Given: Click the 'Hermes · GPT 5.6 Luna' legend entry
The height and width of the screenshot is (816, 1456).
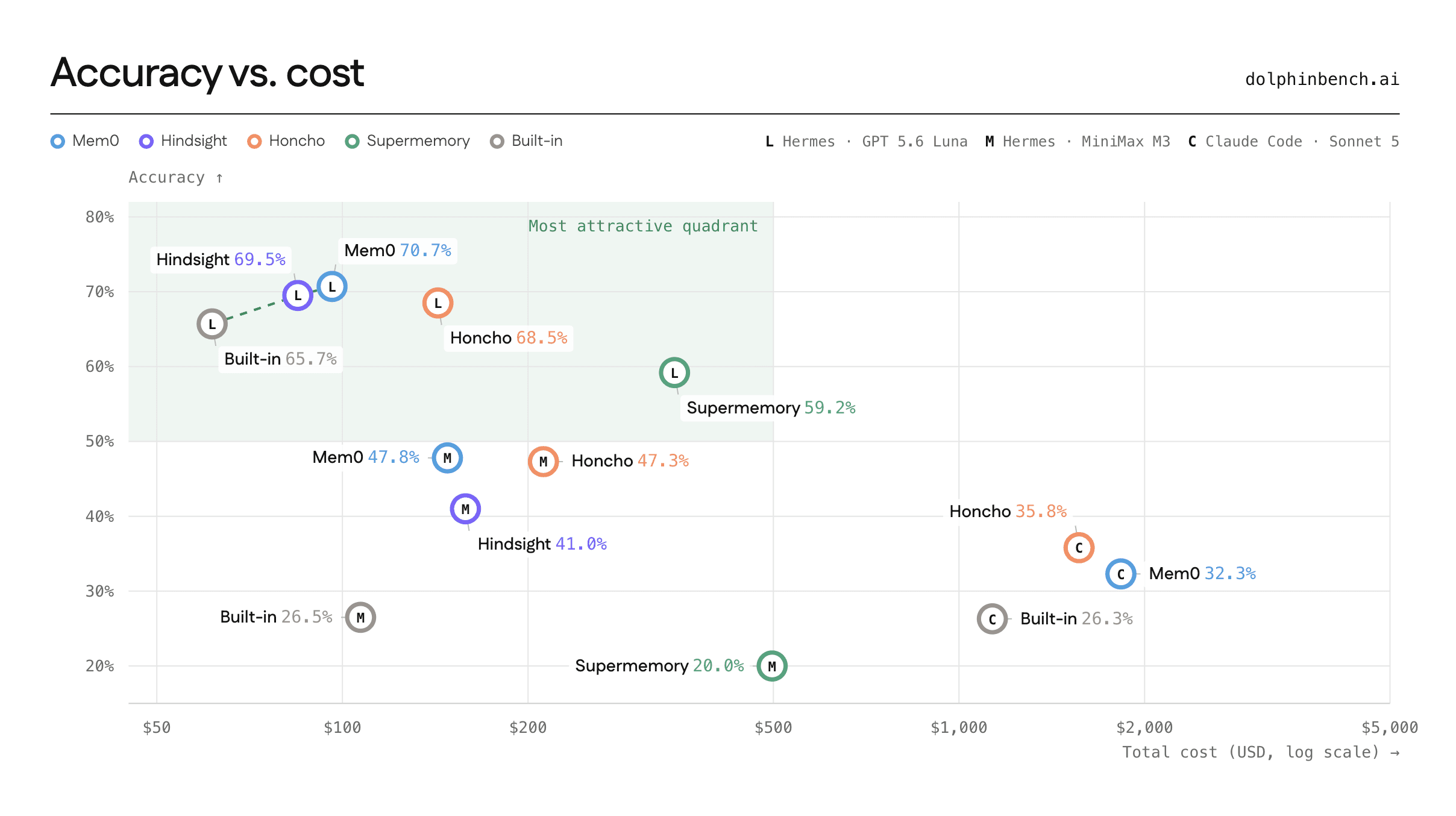Looking at the screenshot, I should (x=867, y=142).
